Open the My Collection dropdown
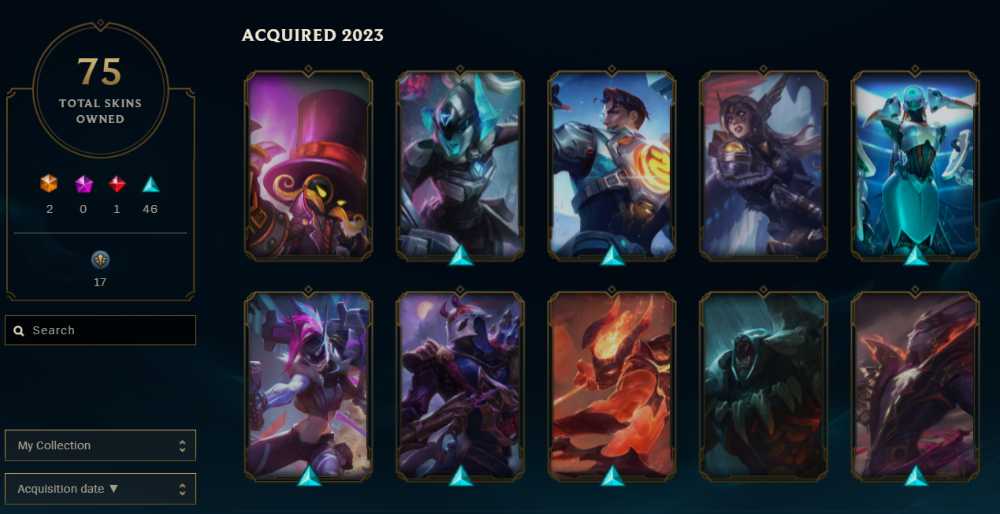The height and width of the screenshot is (514, 1000). point(100,445)
